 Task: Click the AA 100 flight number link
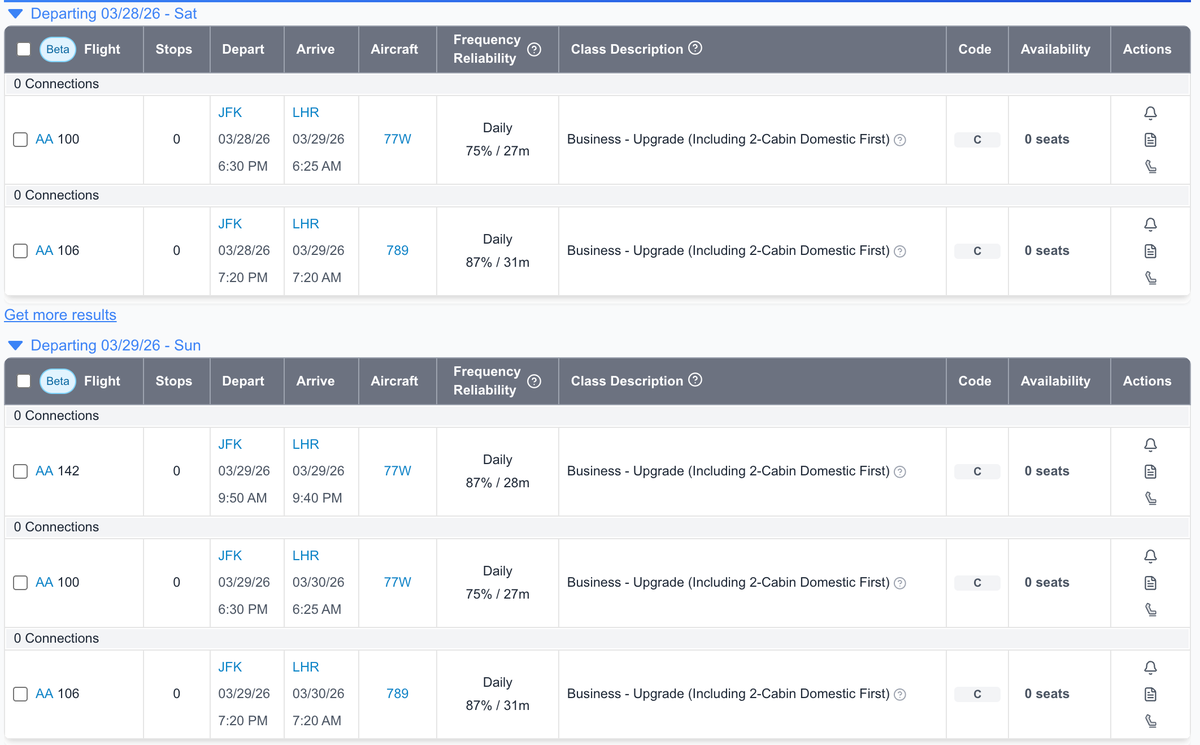click(44, 139)
